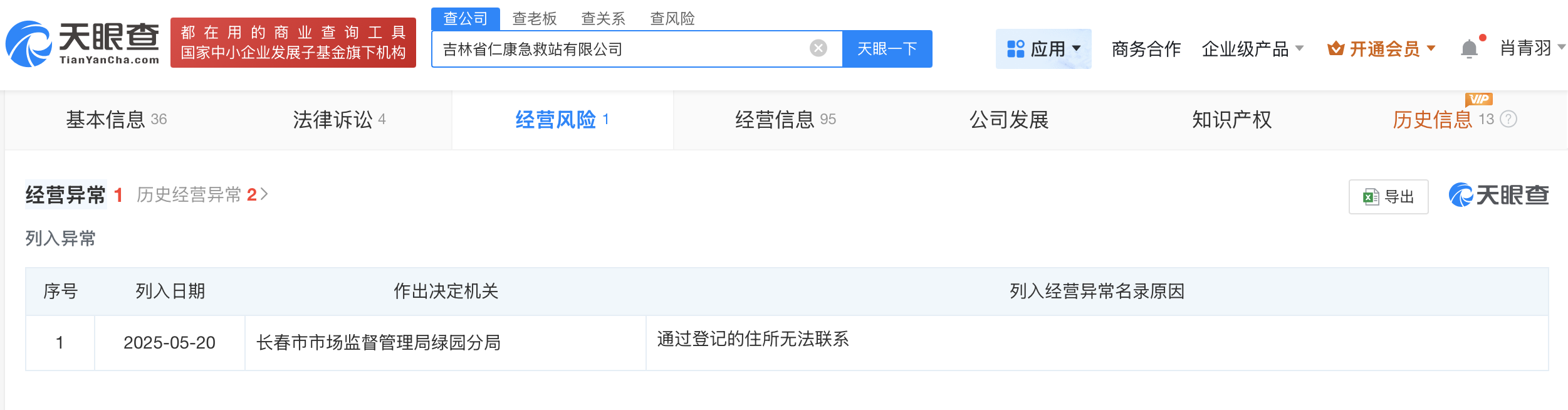The width and height of the screenshot is (1568, 410).
Task: Select the 法律诉讼 tab
Action: (339, 119)
